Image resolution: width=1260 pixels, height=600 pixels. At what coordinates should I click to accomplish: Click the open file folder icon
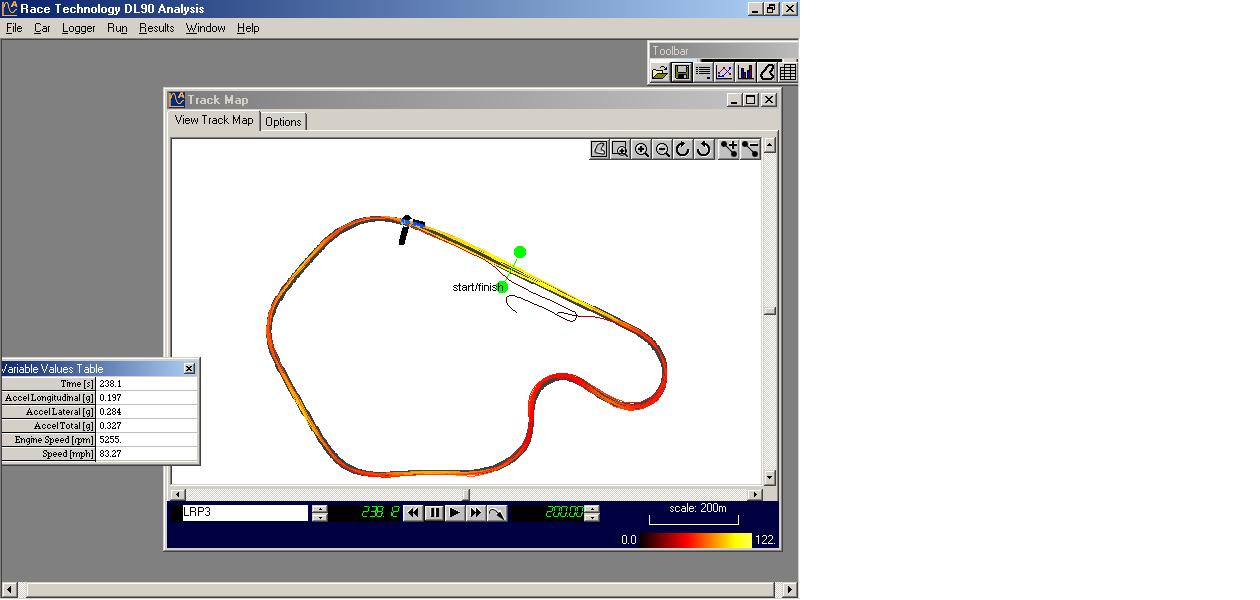click(x=660, y=72)
